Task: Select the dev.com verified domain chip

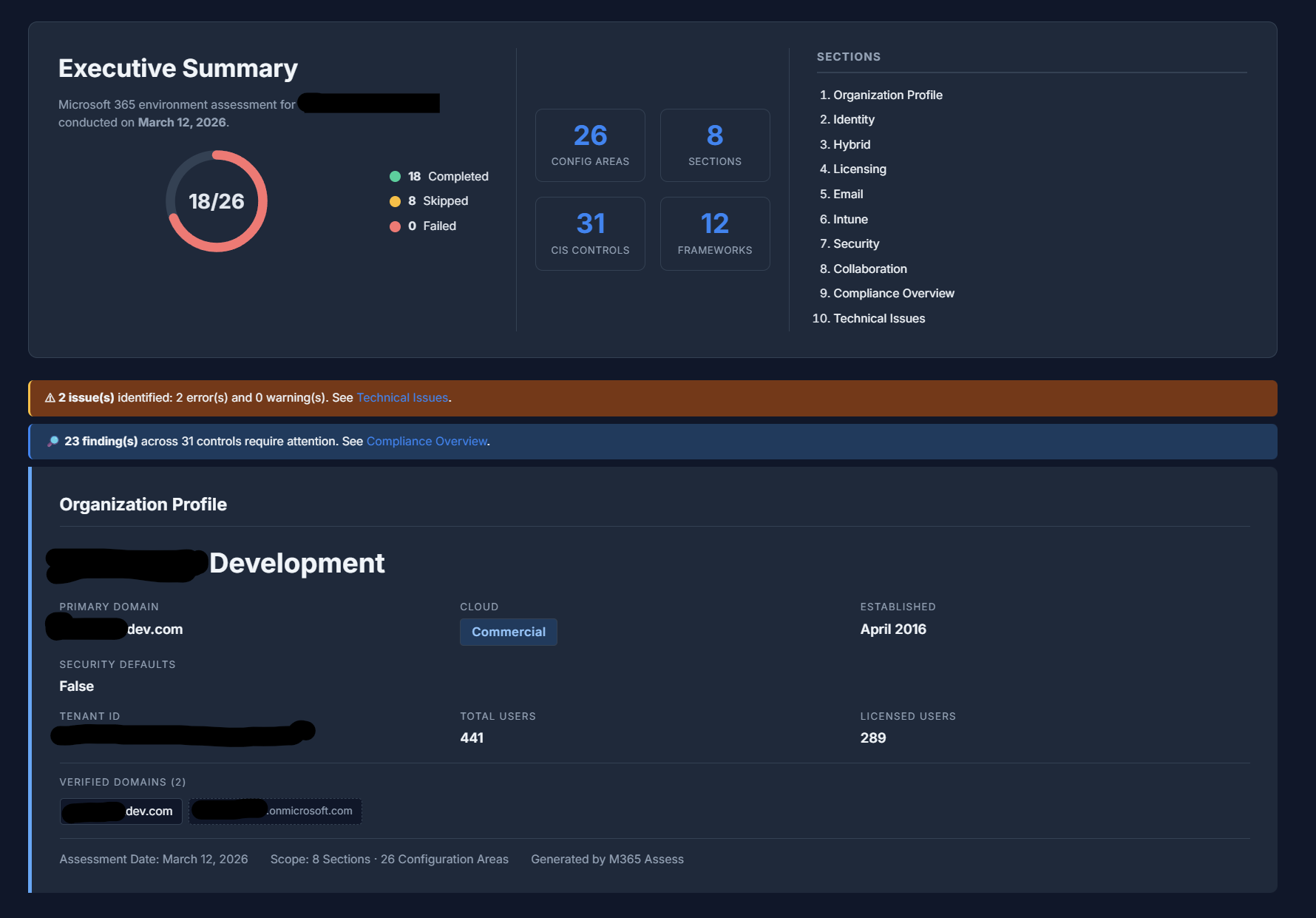Action: 121,811
